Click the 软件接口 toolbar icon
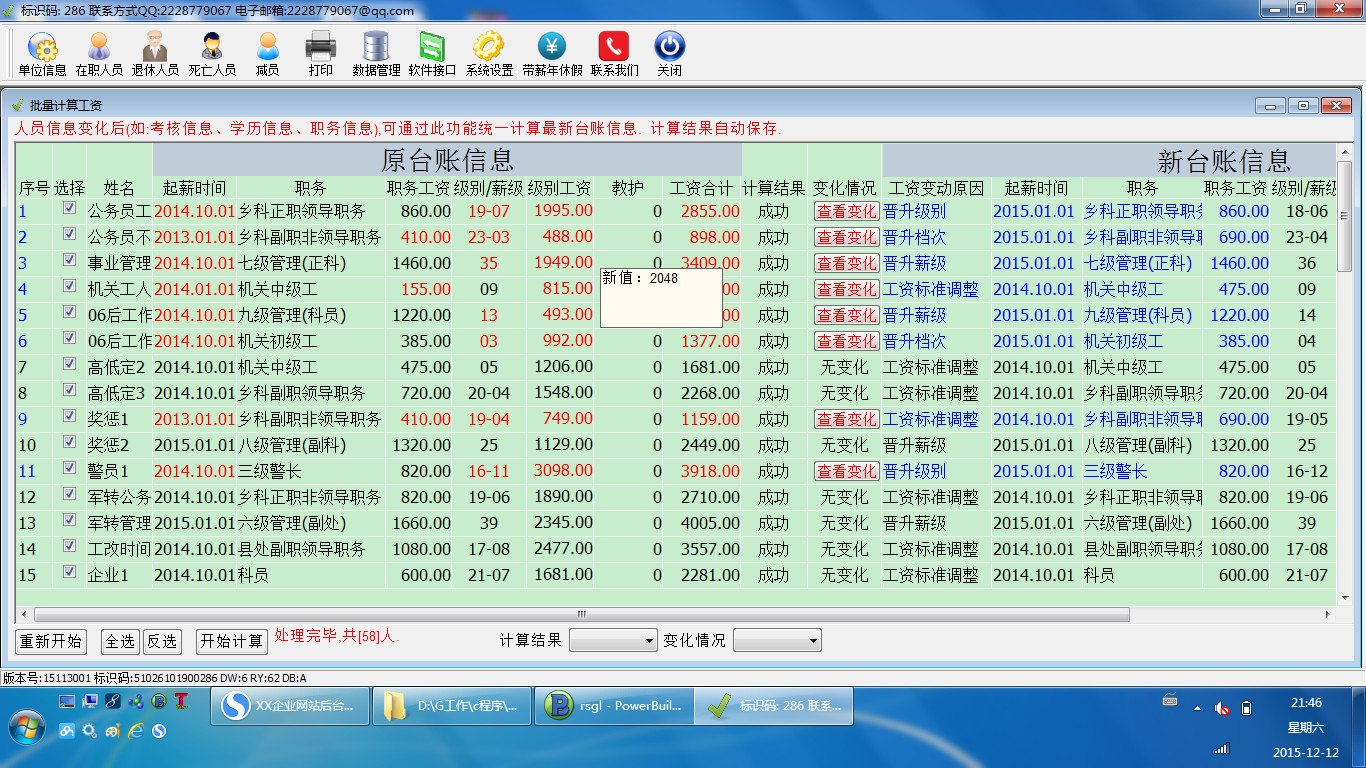 (x=432, y=47)
